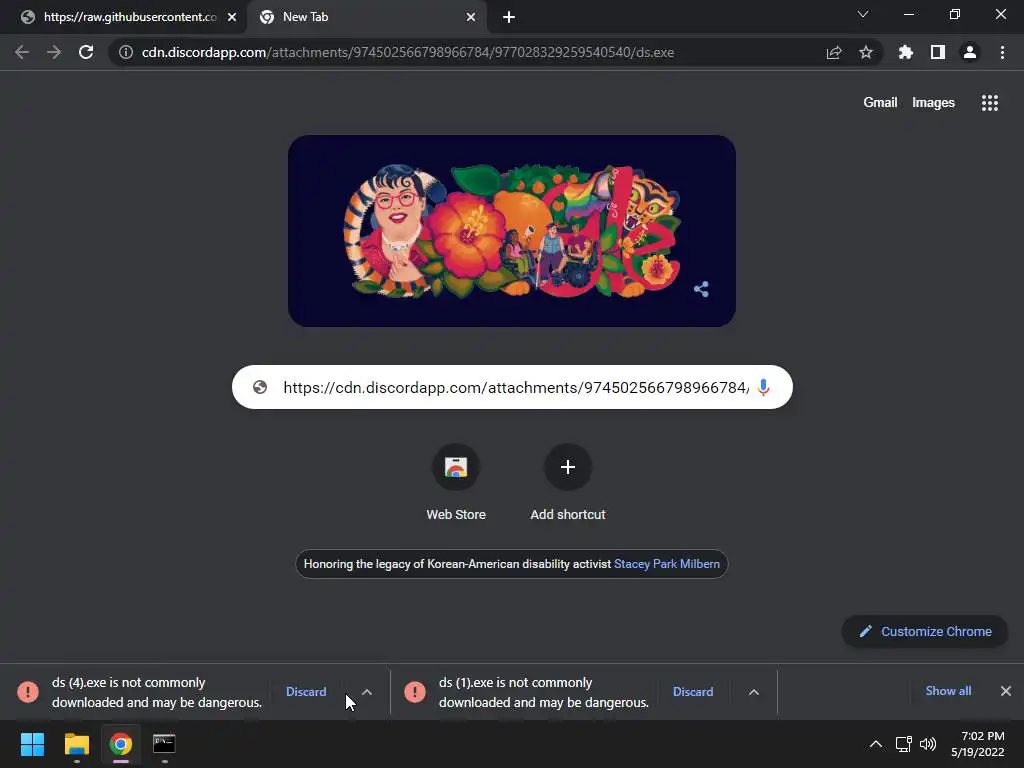Click the address bar URL

[408, 52]
